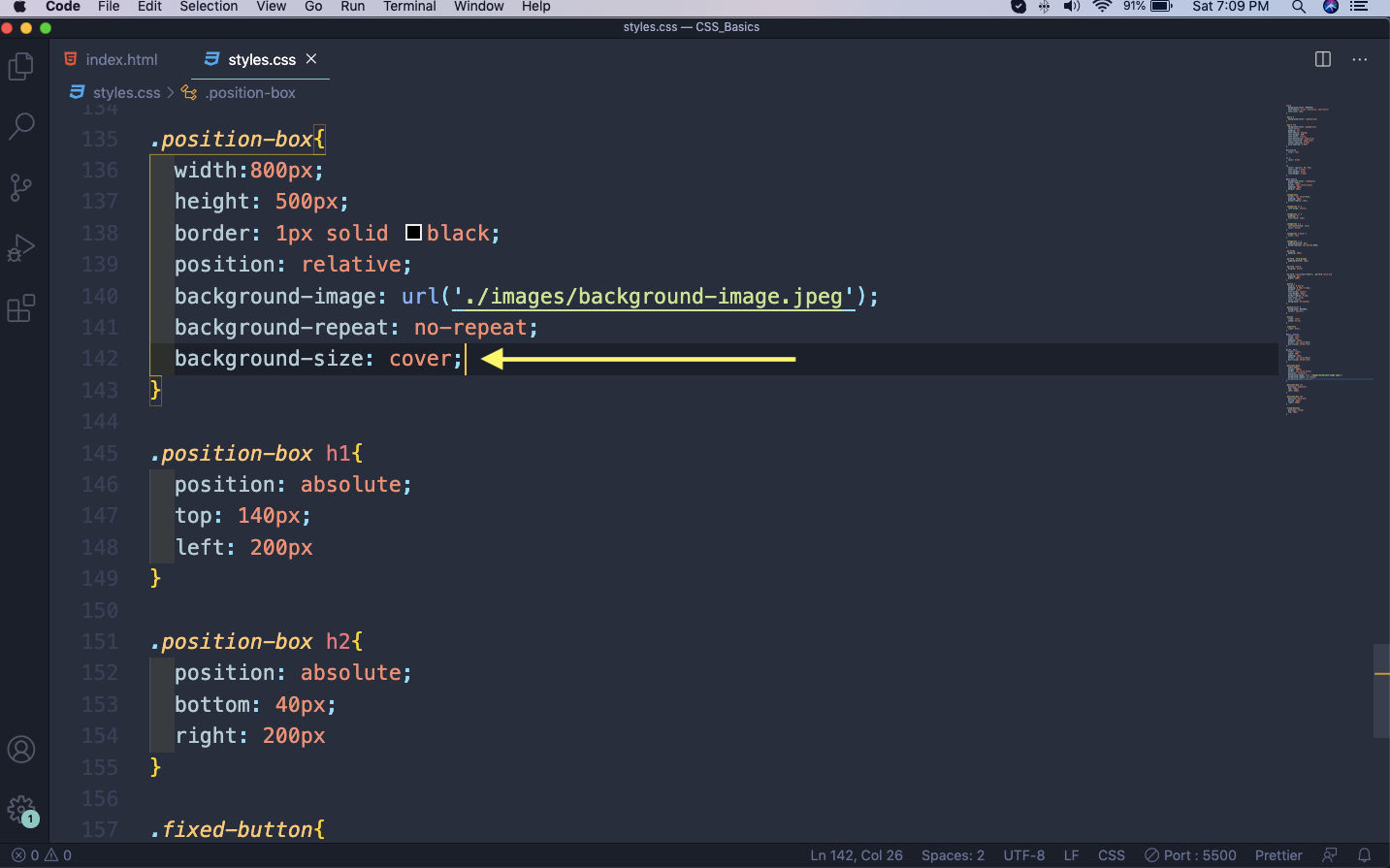Open Siri from the menu bar
The height and width of the screenshot is (868, 1390).
[x=1331, y=6]
